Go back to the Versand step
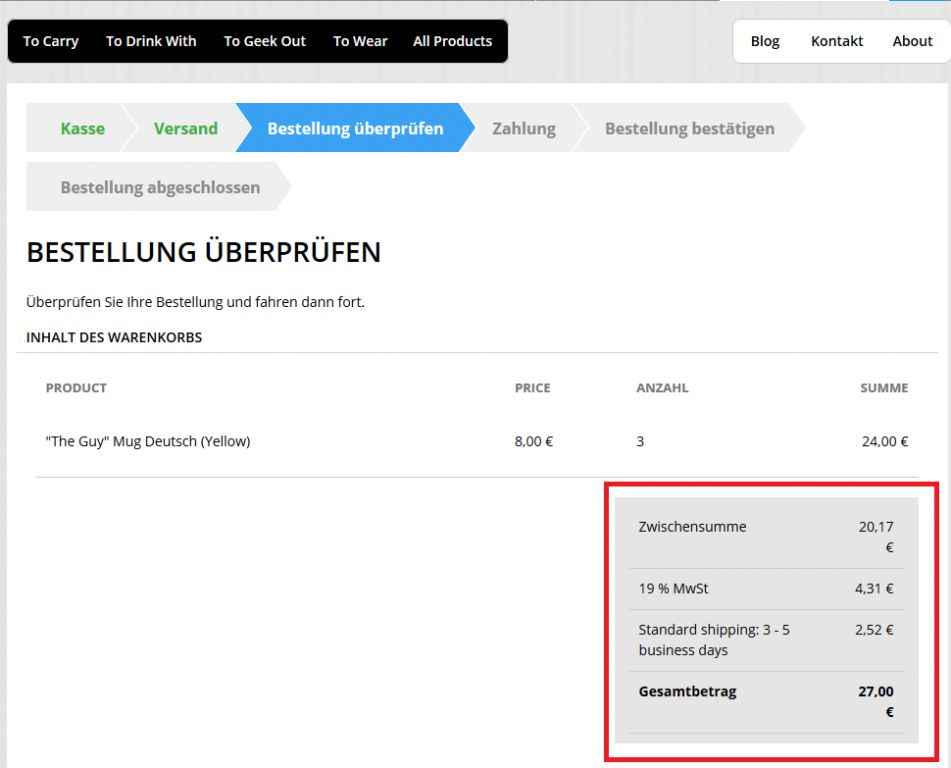This screenshot has width=951, height=768. tap(185, 128)
